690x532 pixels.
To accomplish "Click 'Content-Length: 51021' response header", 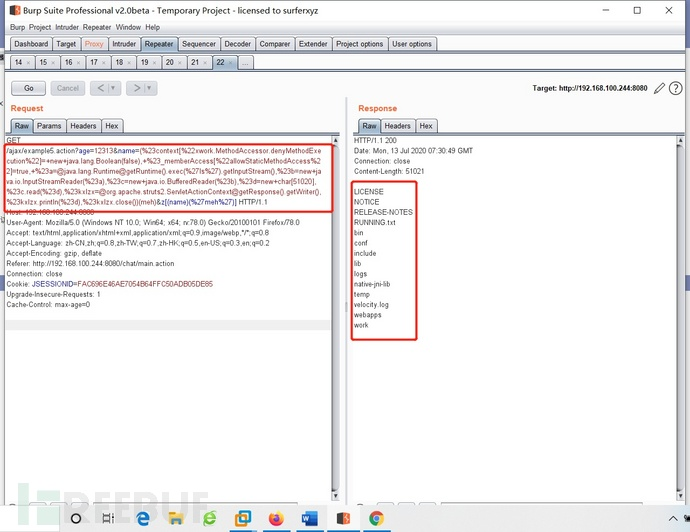I will [x=389, y=171].
